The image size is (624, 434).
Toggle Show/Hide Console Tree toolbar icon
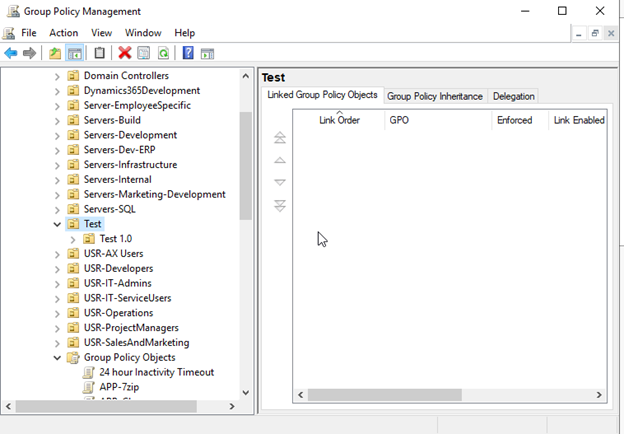[x=74, y=53]
